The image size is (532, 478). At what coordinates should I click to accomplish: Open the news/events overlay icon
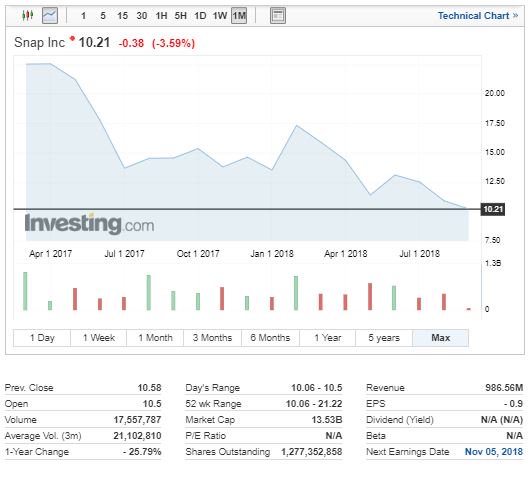tap(278, 16)
